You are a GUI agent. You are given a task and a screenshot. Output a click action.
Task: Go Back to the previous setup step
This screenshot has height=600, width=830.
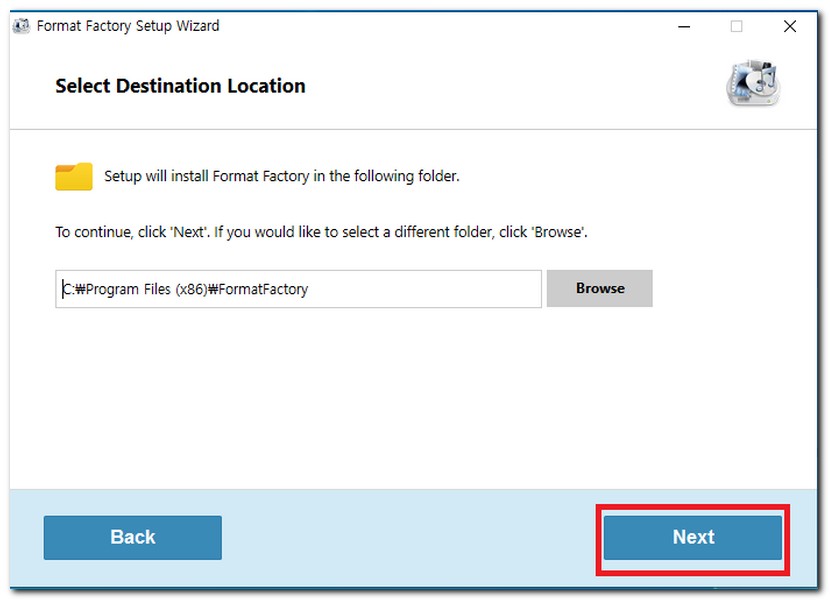coord(132,537)
